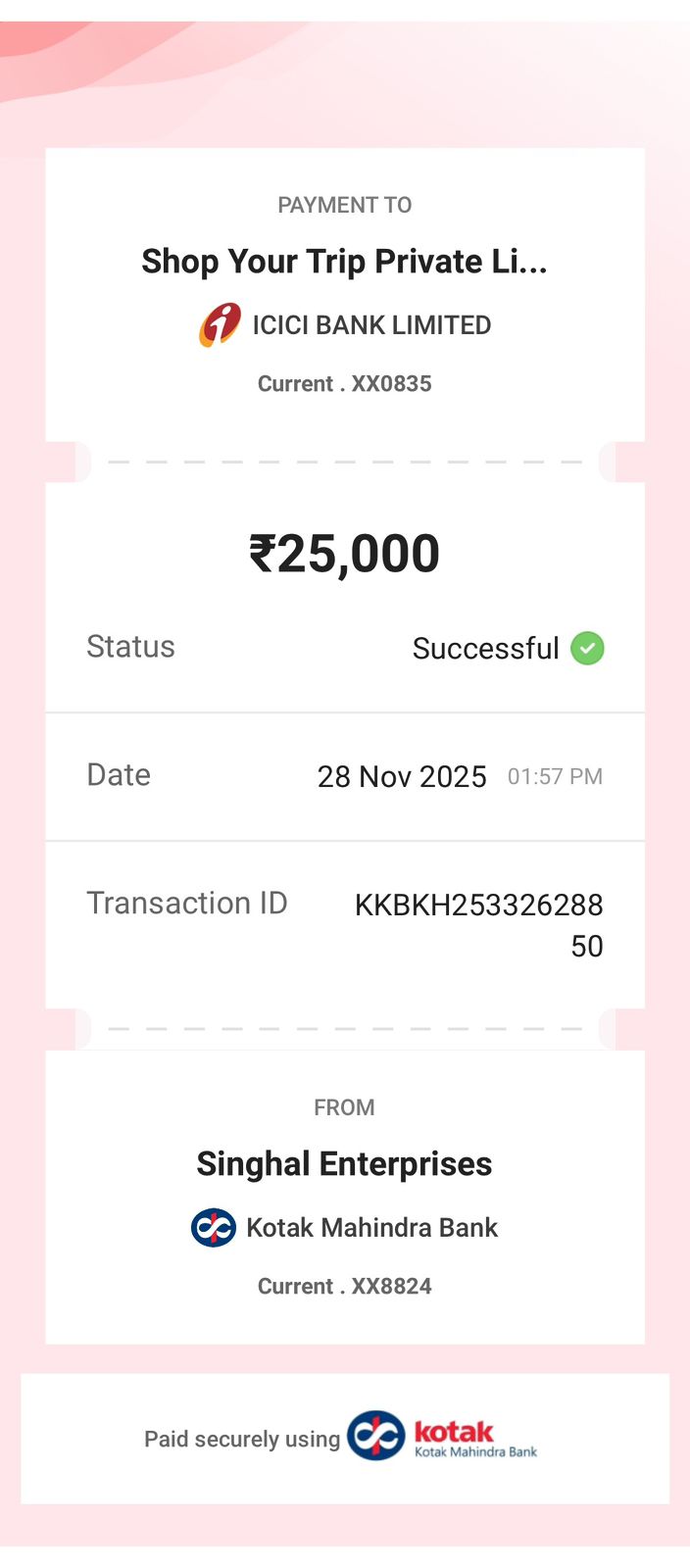The width and height of the screenshot is (690, 1568).
Task: Tap the Current XX8824 account number
Action: [344, 1287]
